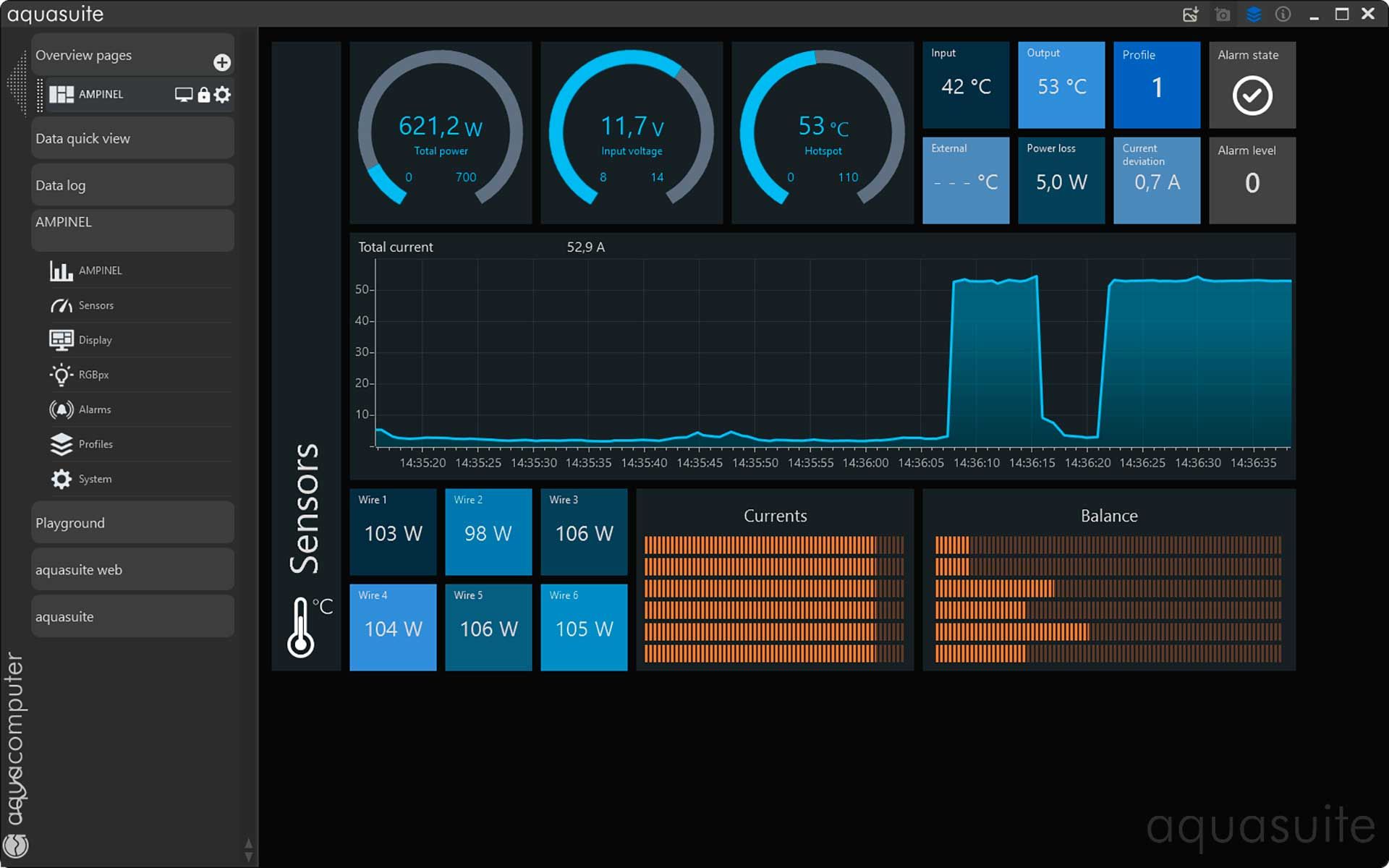
Task: Open the Playground section
Action: coord(132,523)
